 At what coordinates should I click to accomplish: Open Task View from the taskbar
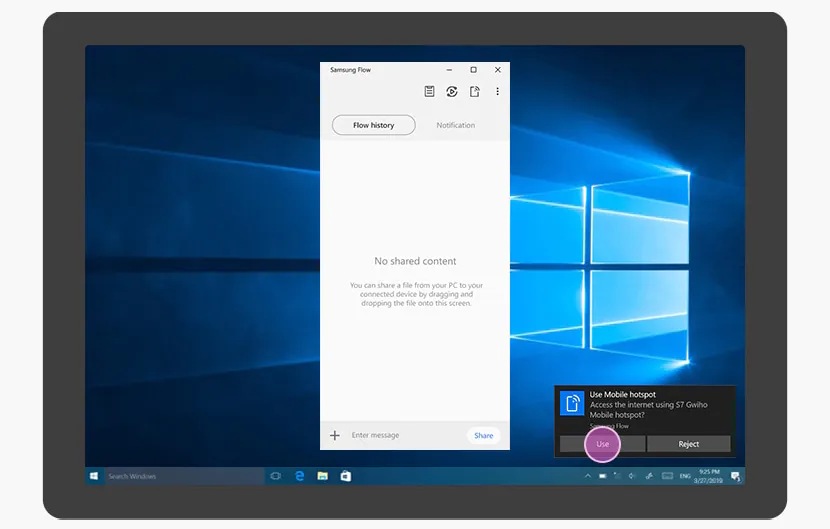pyautogui.click(x=276, y=476)
